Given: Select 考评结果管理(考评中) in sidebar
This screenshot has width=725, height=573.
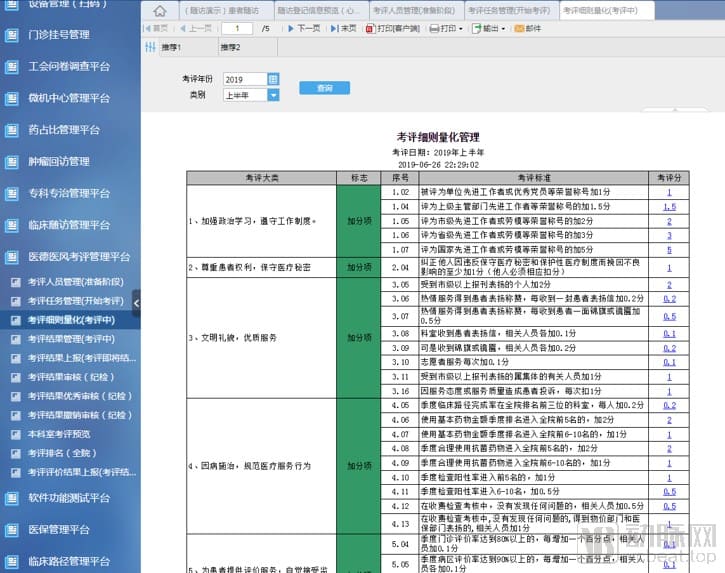Looking at the screenshot, I should pyautogui.click(x=70, y=339).
